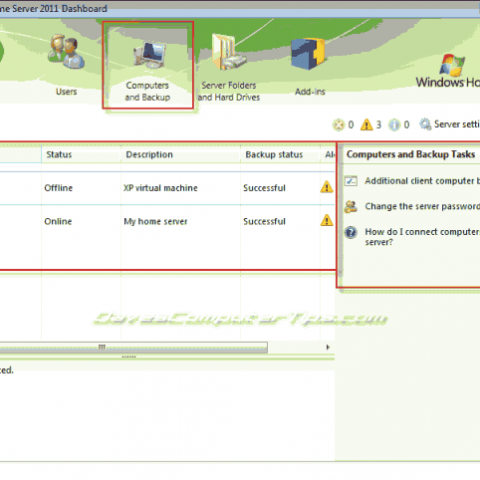
Task: Open the Users section icon
Action: tap(67, 52)
